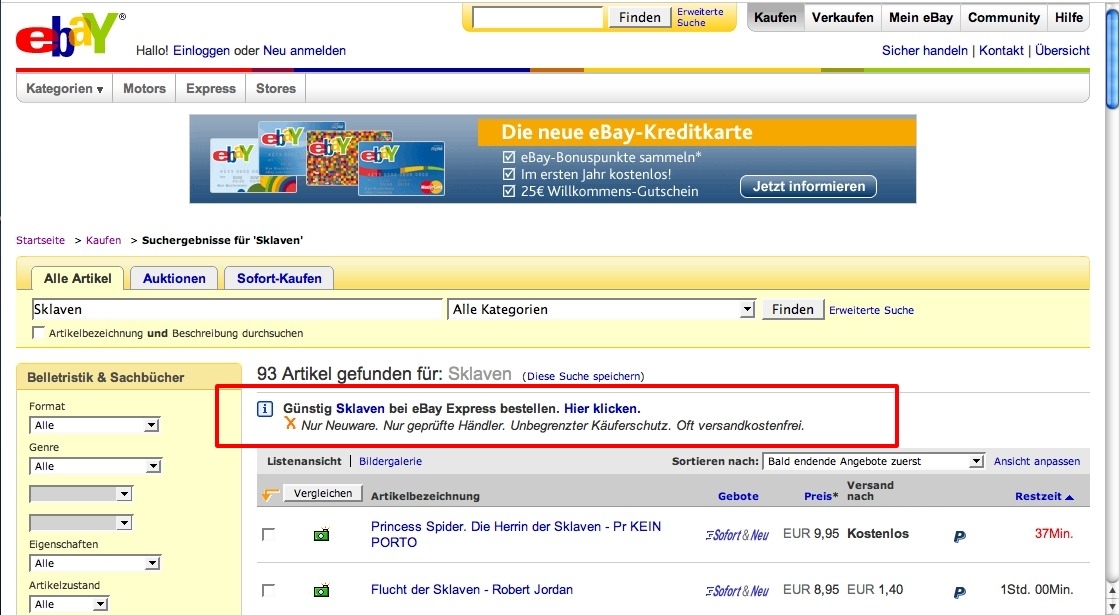The image size is (1119, 615).
Task: Click the blue info icon in the Express notice
Action: pyautogui.click(x=265, y=409)
